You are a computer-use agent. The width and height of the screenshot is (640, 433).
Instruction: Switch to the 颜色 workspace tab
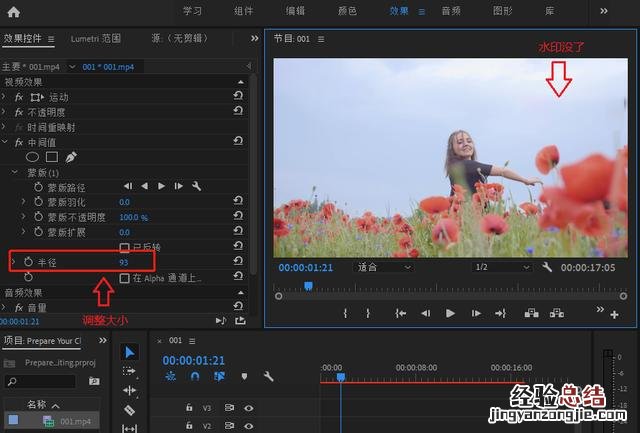click(347, 11)
